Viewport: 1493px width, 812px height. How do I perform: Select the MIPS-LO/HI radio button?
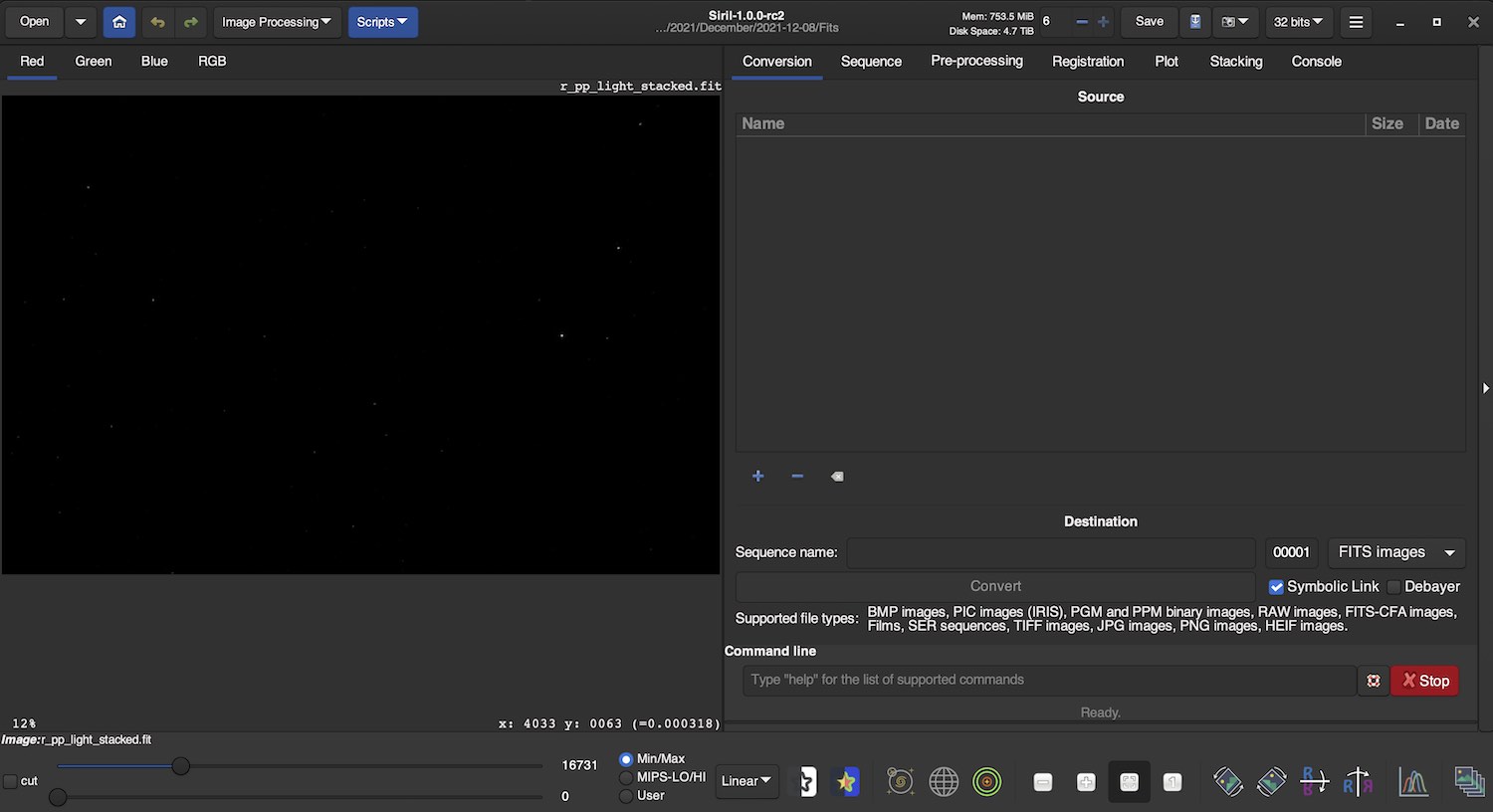pos(626,777)
